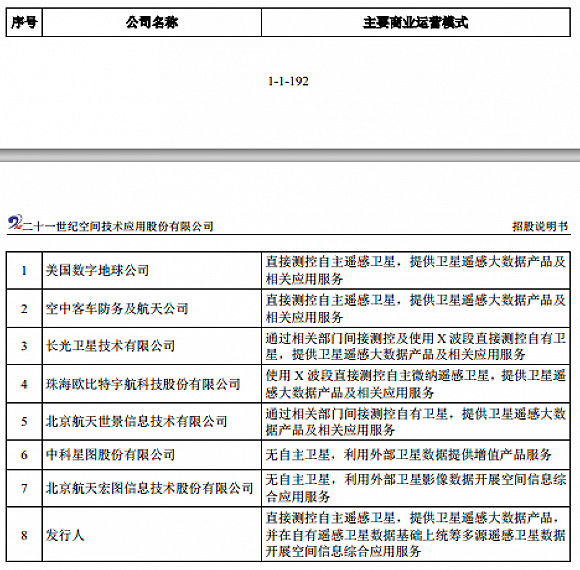Click description 通过相关部门间接测控自有卫星
The image size is (580, 570).
(416, 421)
